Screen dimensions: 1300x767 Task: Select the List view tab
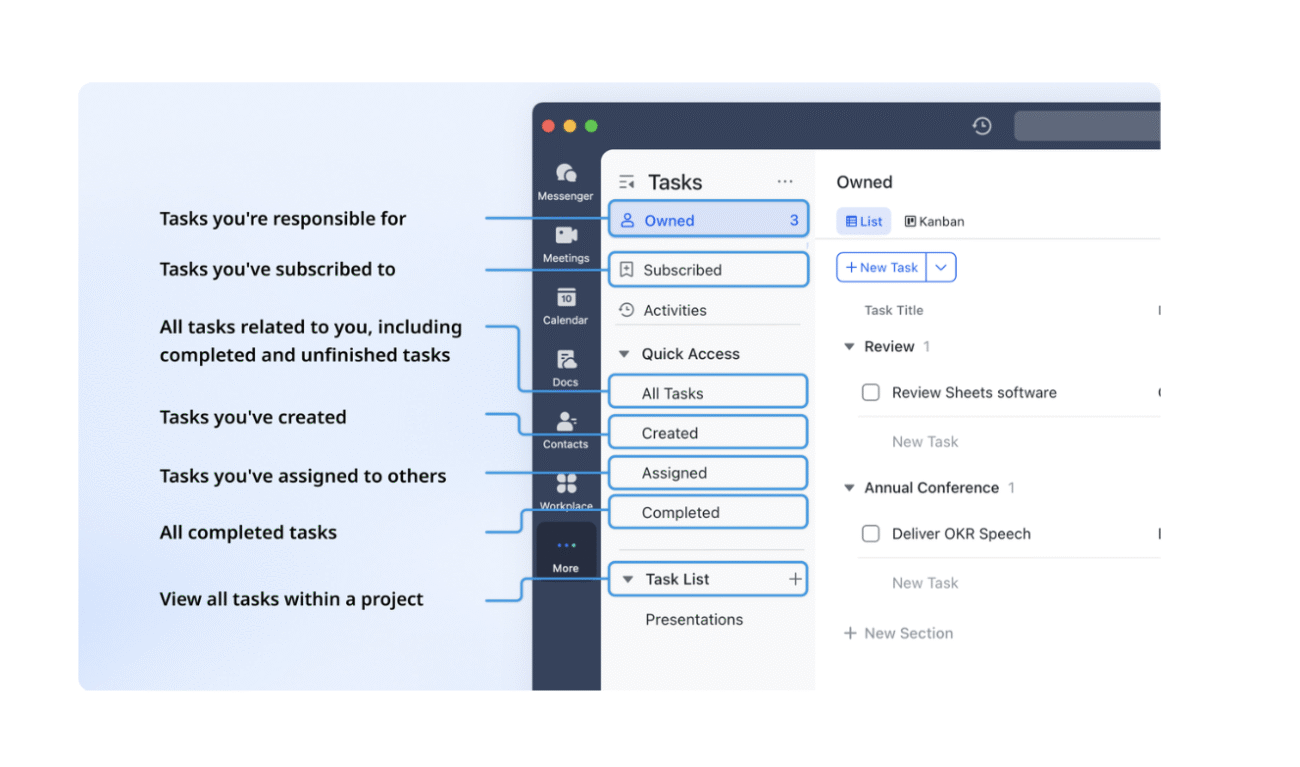[x=863, y=222]
